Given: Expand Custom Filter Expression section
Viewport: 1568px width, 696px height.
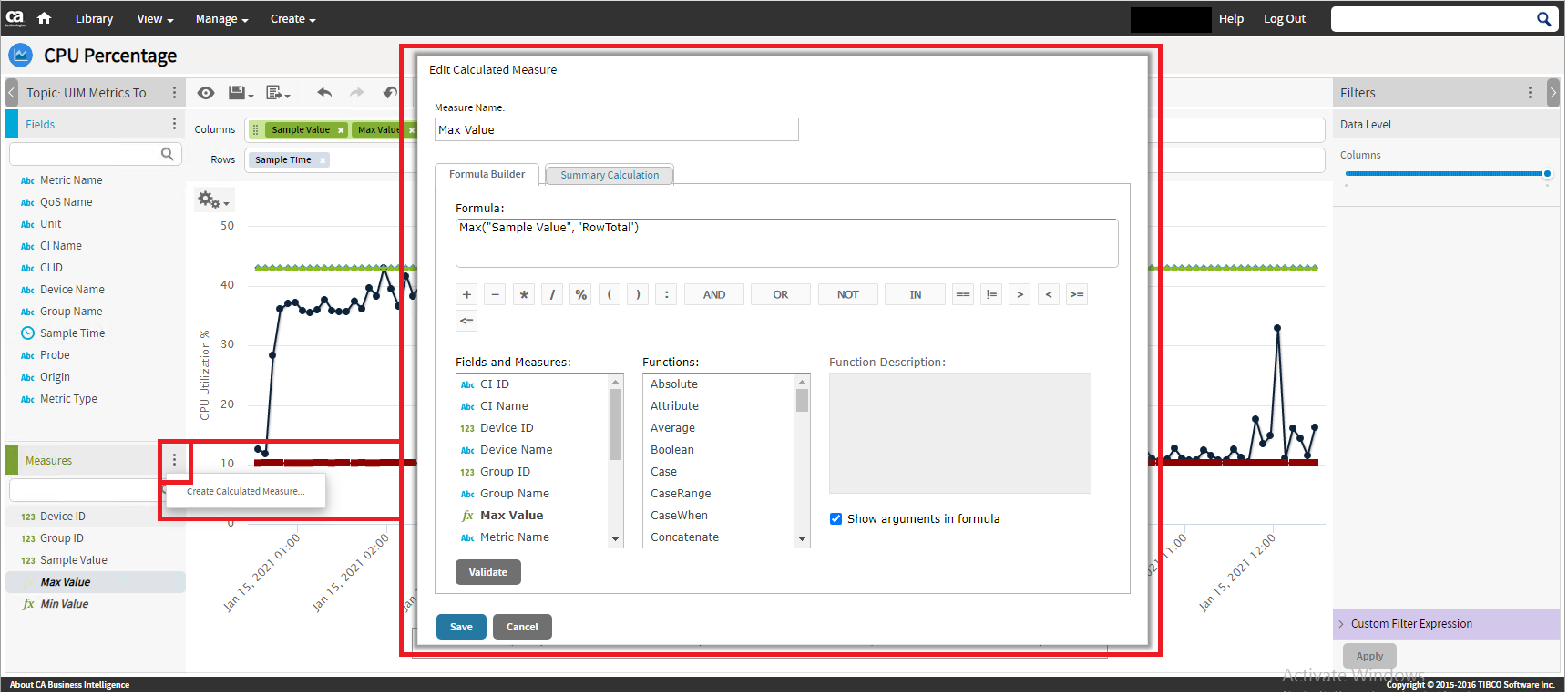Looking at the screenshot, I should (1410, 624).
